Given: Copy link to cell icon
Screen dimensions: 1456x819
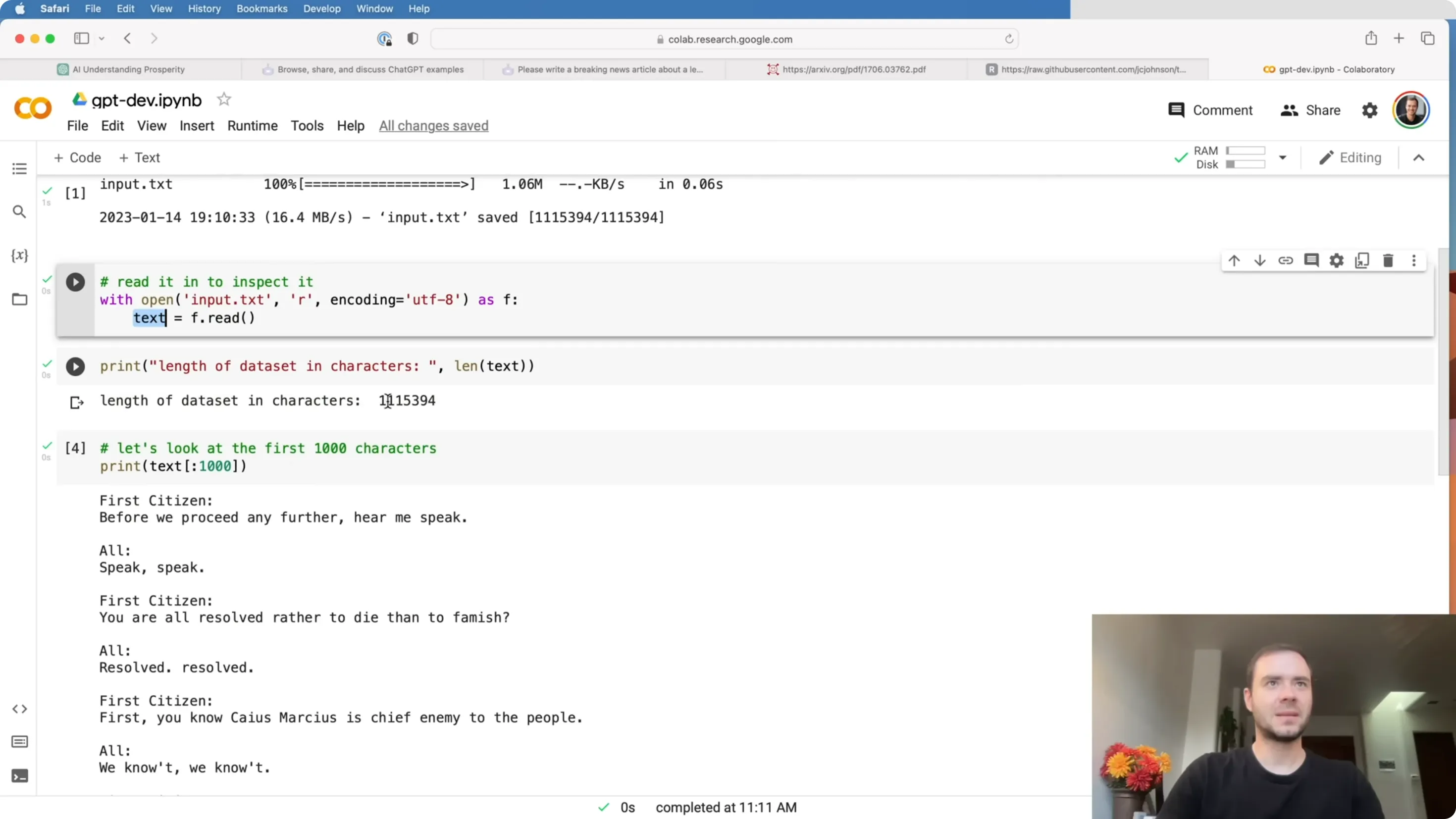Looking at the screenshot, I should tap(1286, 260).
